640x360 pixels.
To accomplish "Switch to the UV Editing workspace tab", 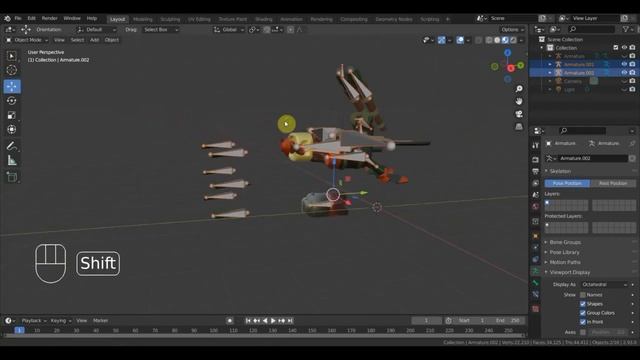I will (x=199, y=19).
